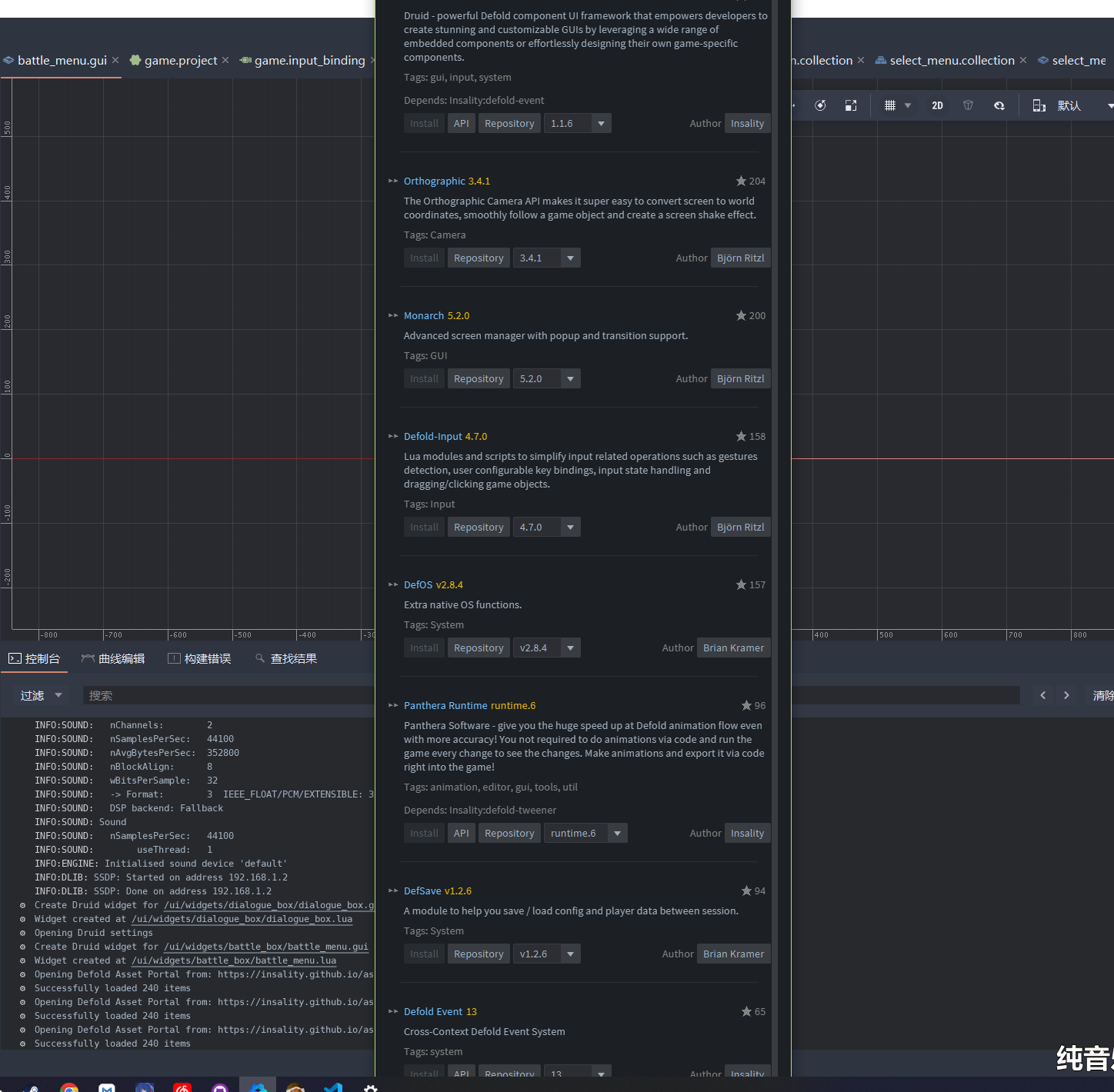Toggle 2D view mode

point(937,105)
